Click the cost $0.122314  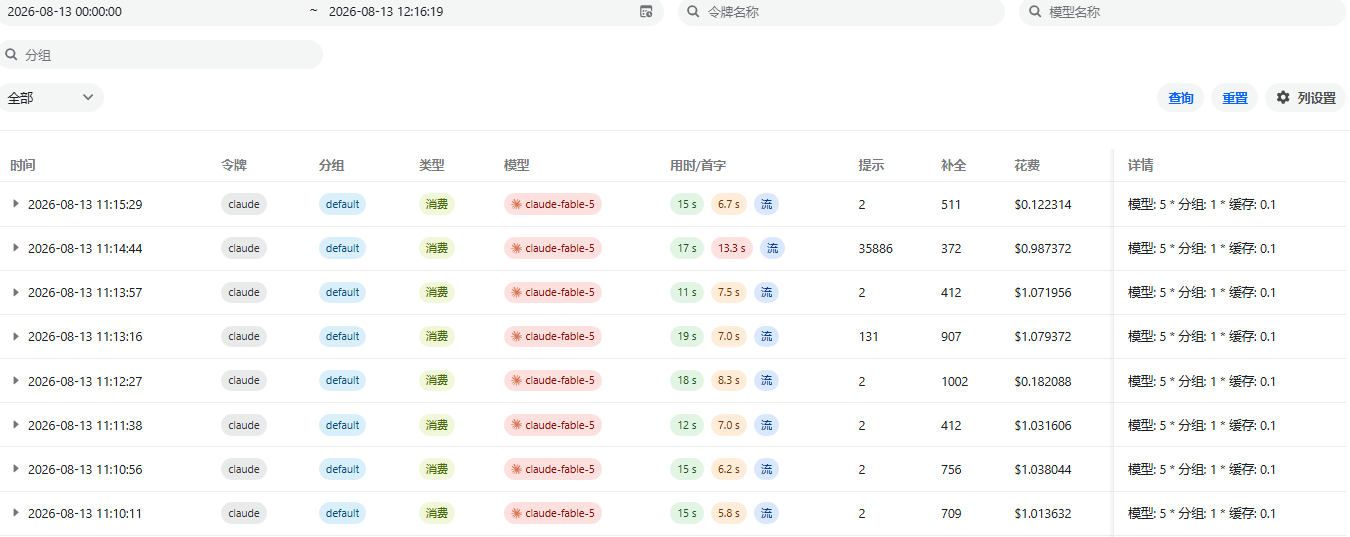pos(1043,204)
